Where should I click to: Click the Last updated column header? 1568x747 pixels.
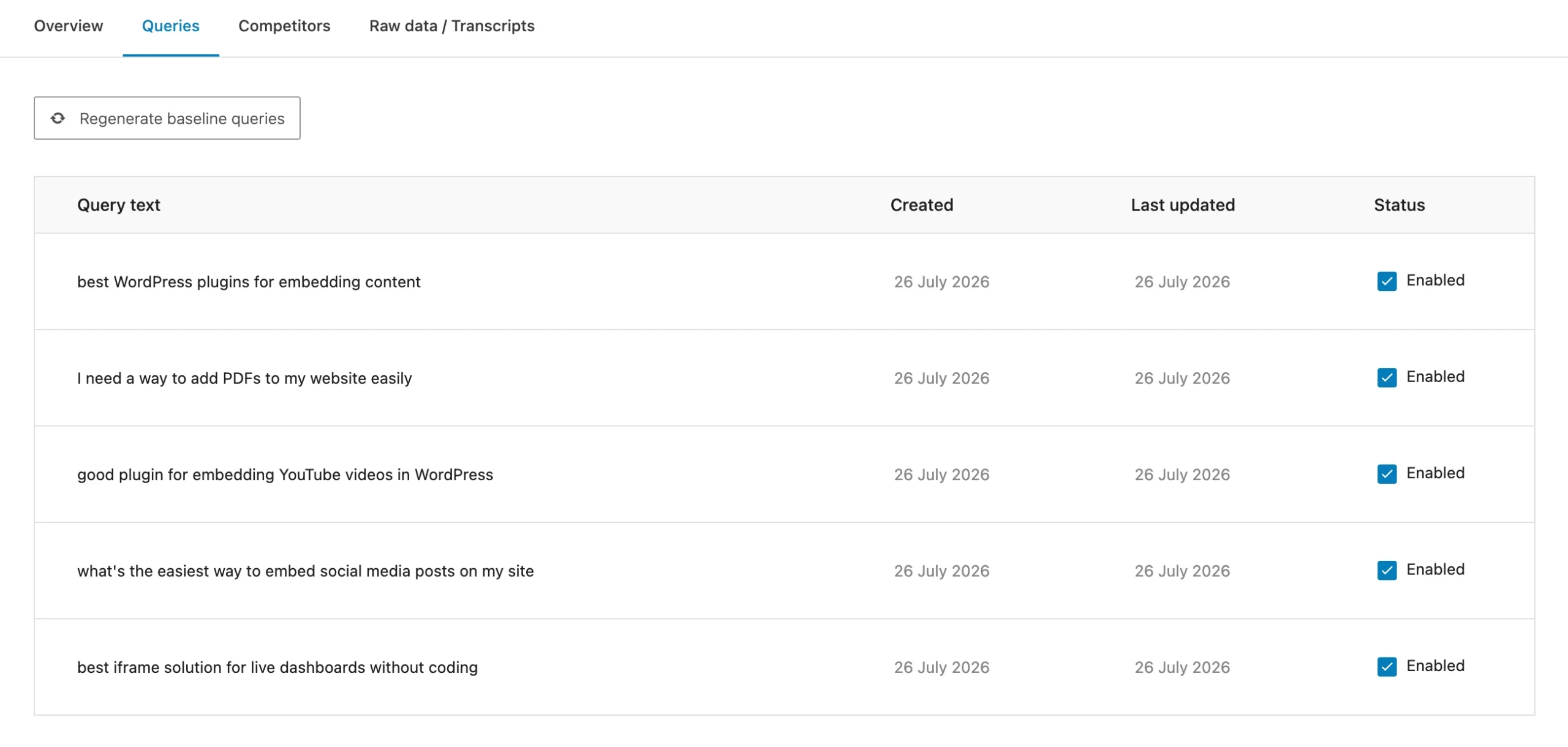click(x=1183, y=205)
